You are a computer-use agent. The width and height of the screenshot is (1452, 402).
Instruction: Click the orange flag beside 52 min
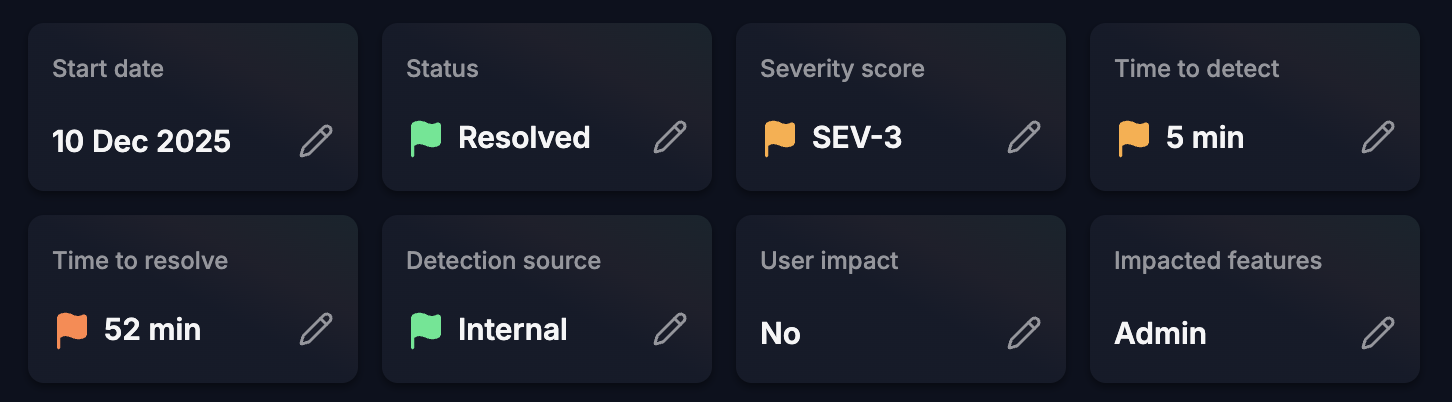tap(72, 330)
